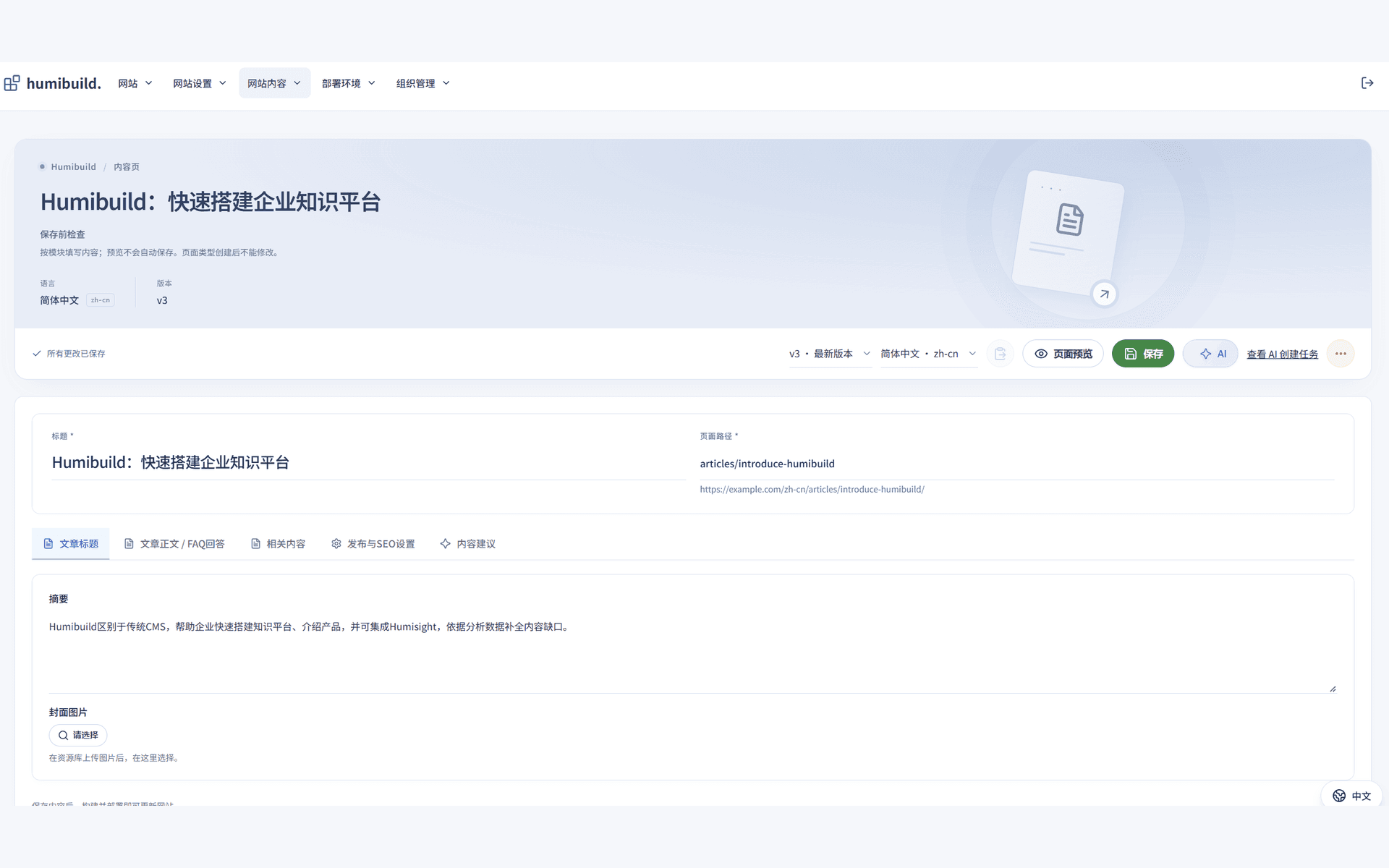
Task: Open the 简体中文 zh-cn language dropdown
Action: click(x=928, y=354)
